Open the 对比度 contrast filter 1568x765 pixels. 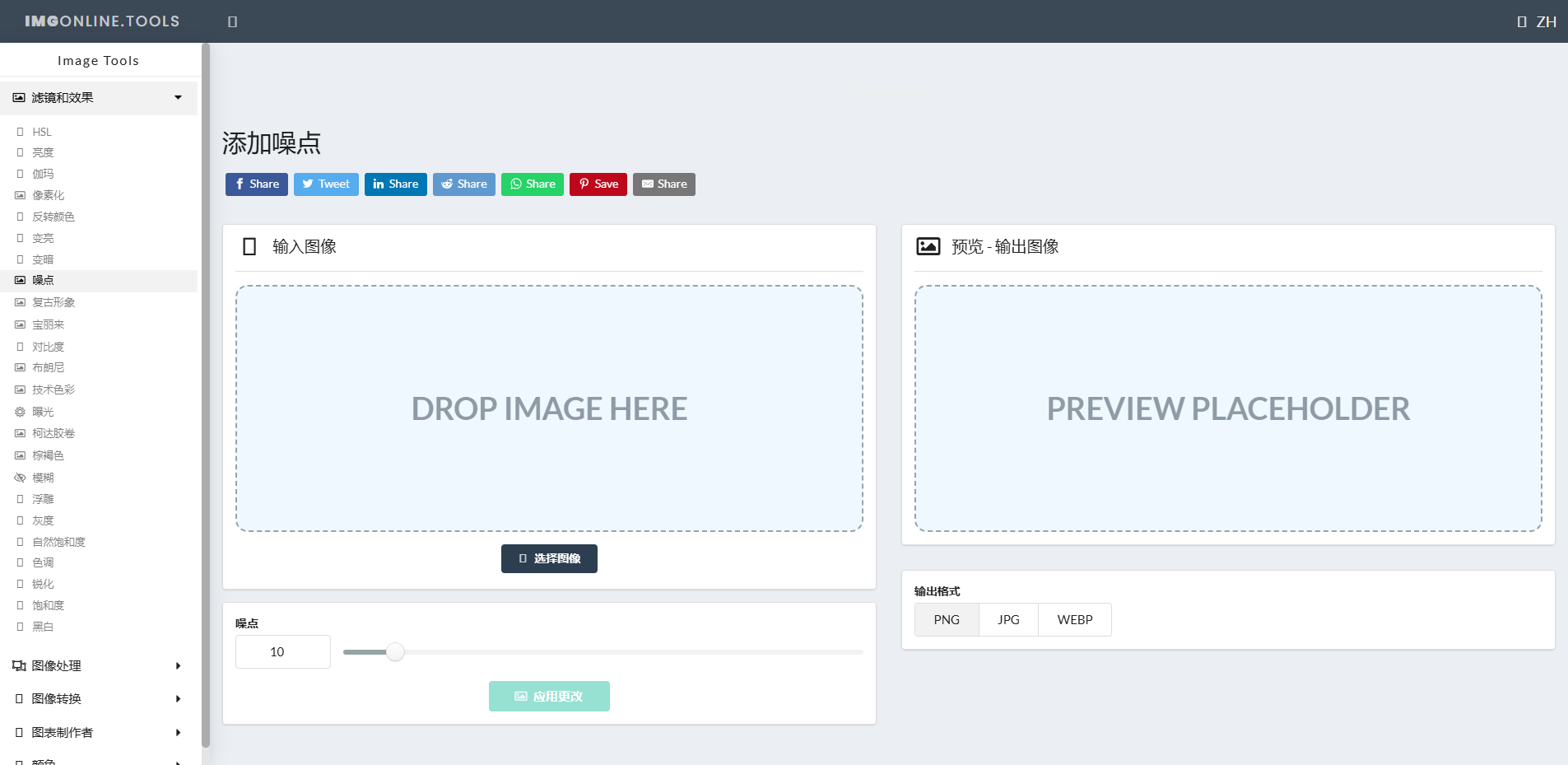coord(48,347)
